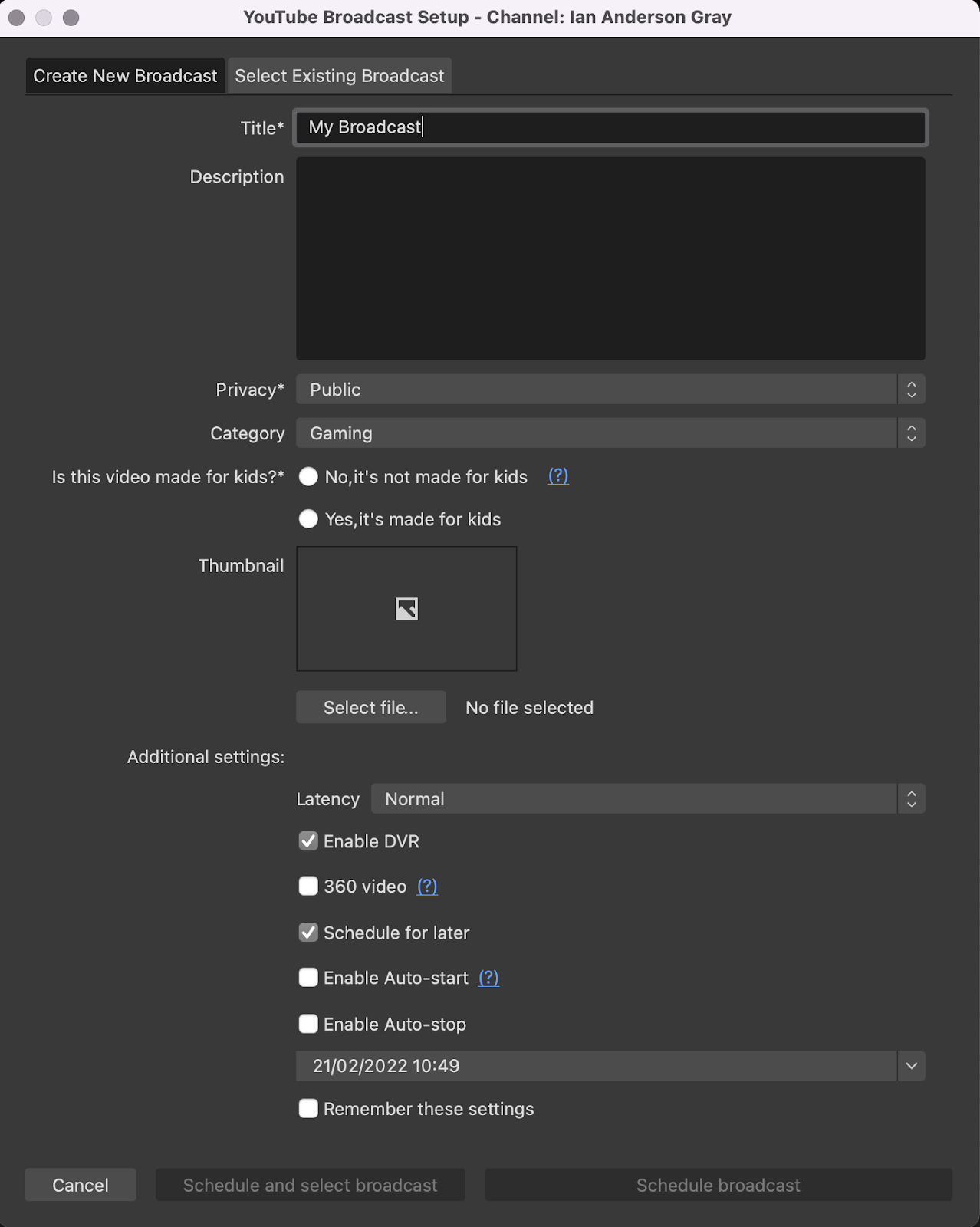The width and height of the screenshot is (980, 1227).
Task: Open Select Existing Broadcast tab
Action: pyautogui.click(x=339, y=76)
